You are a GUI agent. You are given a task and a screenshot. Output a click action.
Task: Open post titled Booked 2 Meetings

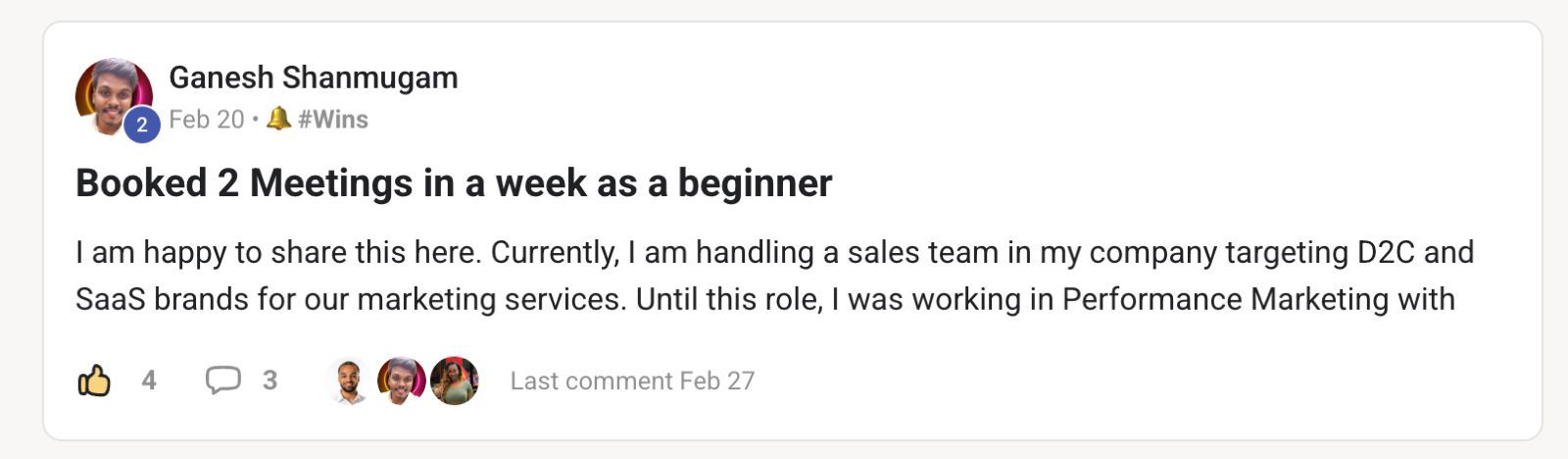(x=454, y=183)
